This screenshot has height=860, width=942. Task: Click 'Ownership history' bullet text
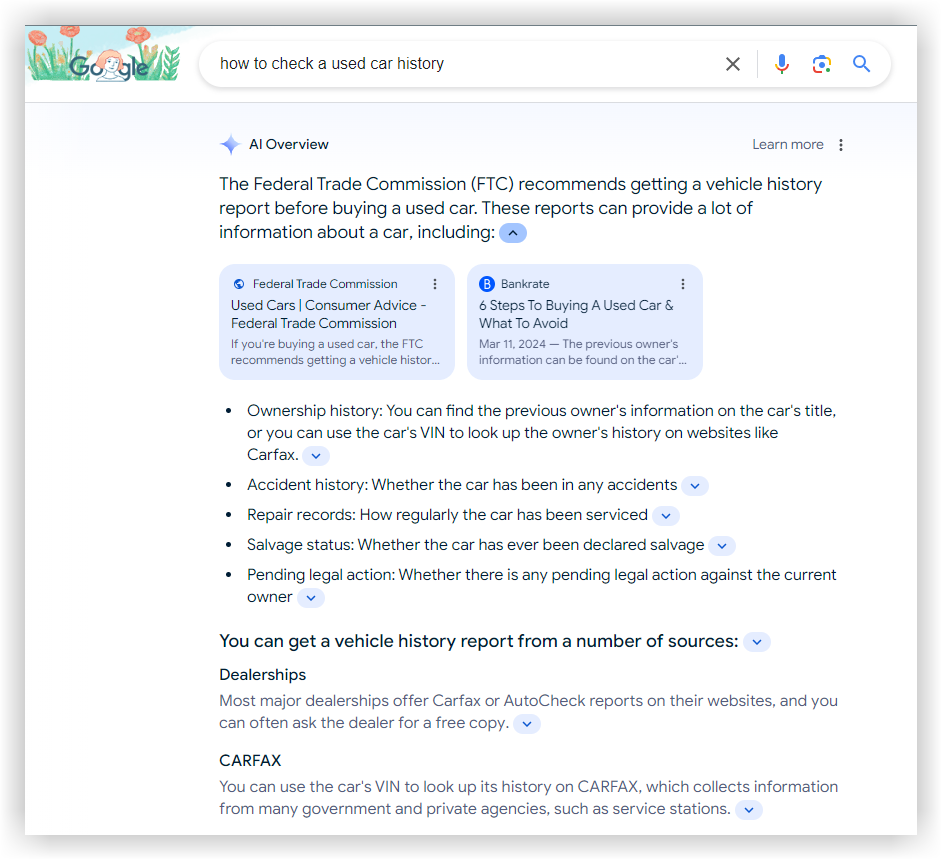pyautogui.click(x=541, y=433)
